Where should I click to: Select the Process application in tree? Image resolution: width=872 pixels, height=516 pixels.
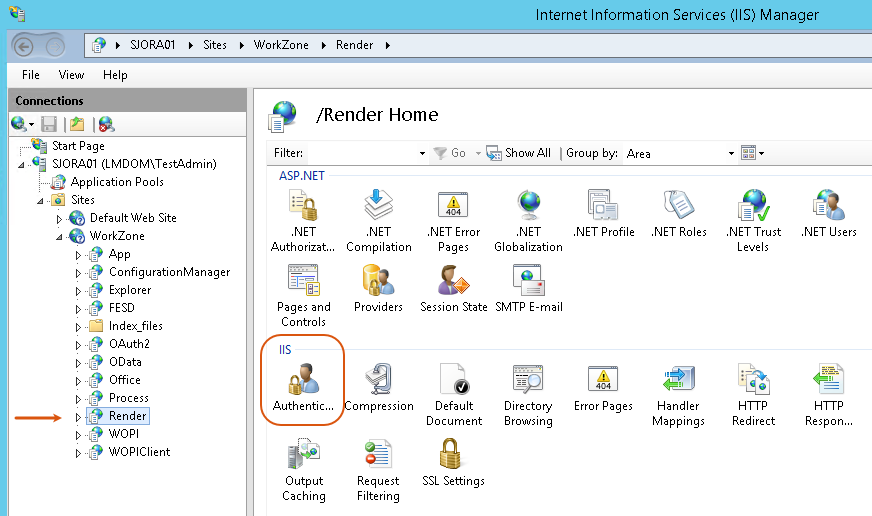[x=128, y=398]
